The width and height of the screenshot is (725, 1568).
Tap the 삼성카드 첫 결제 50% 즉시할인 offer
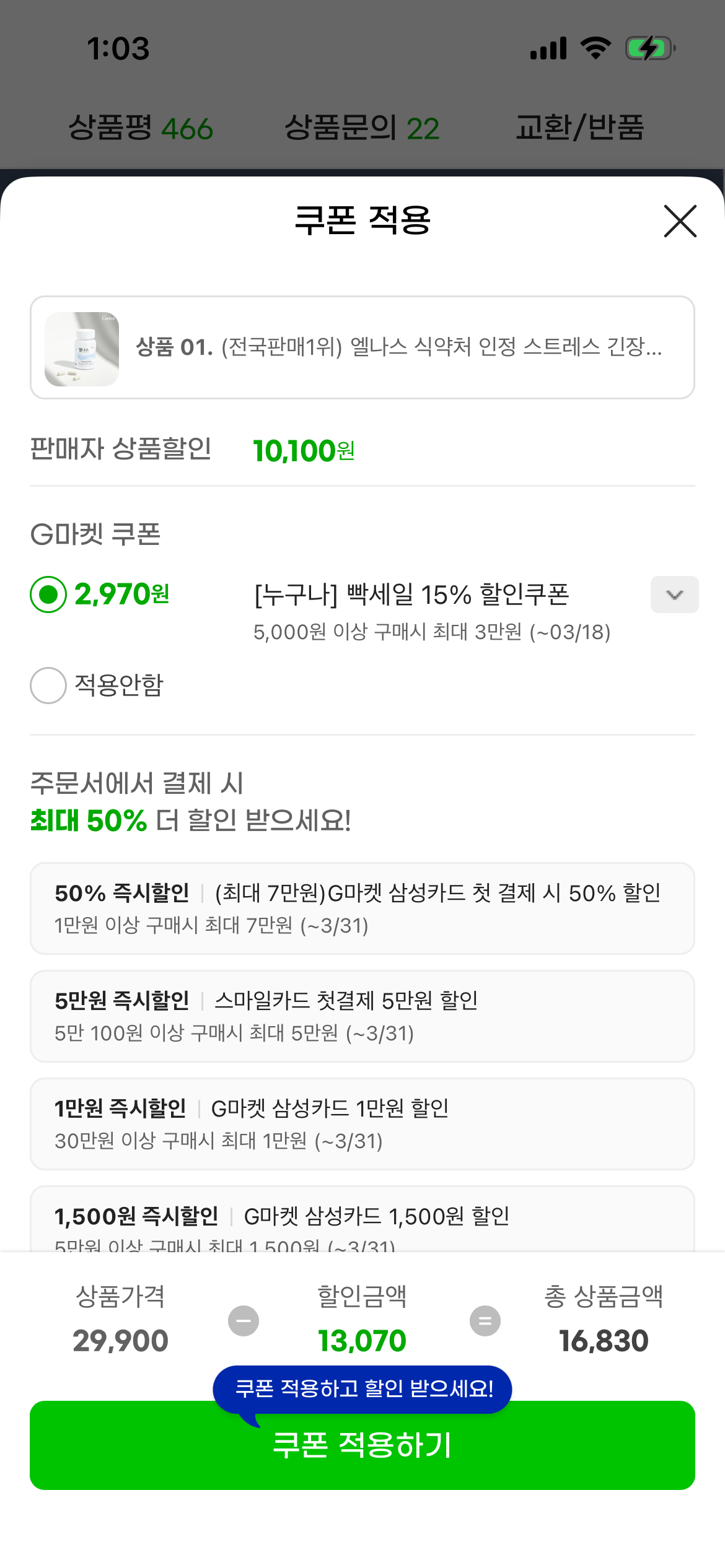click(362, 908)
